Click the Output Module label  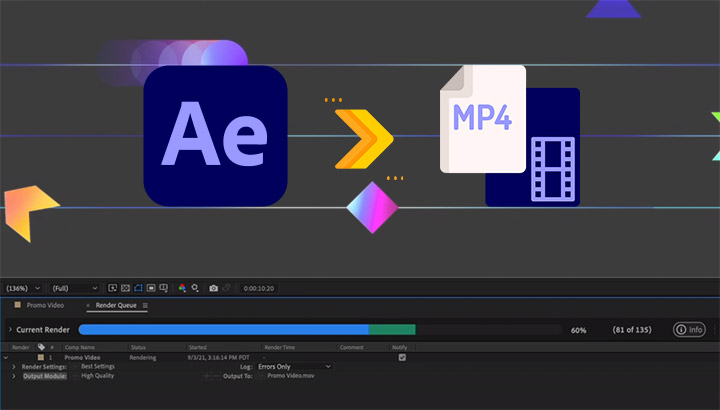click(x=45, y=376)
